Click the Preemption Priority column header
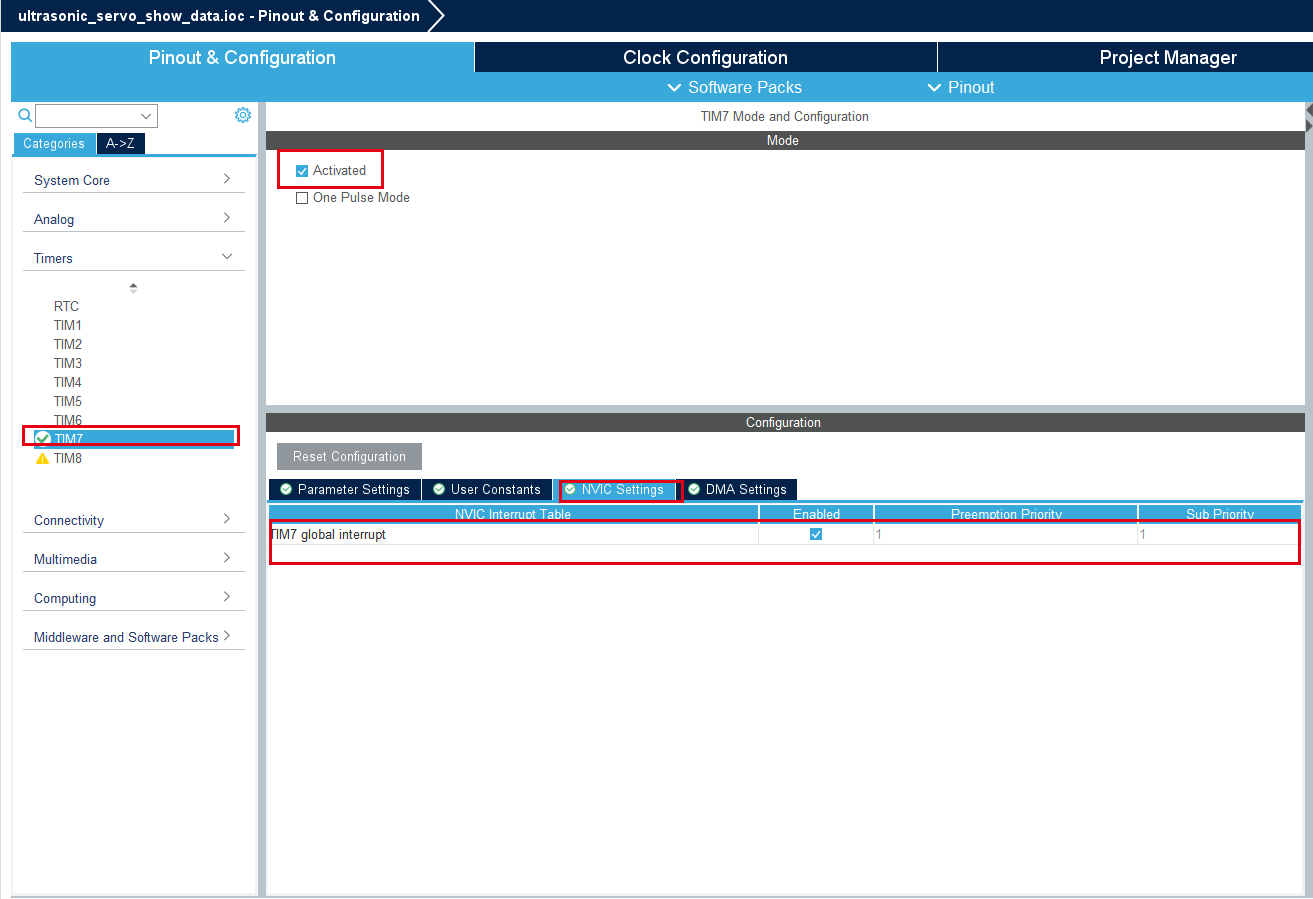Screen dimensions: 1313x899 pos(1006,513)
